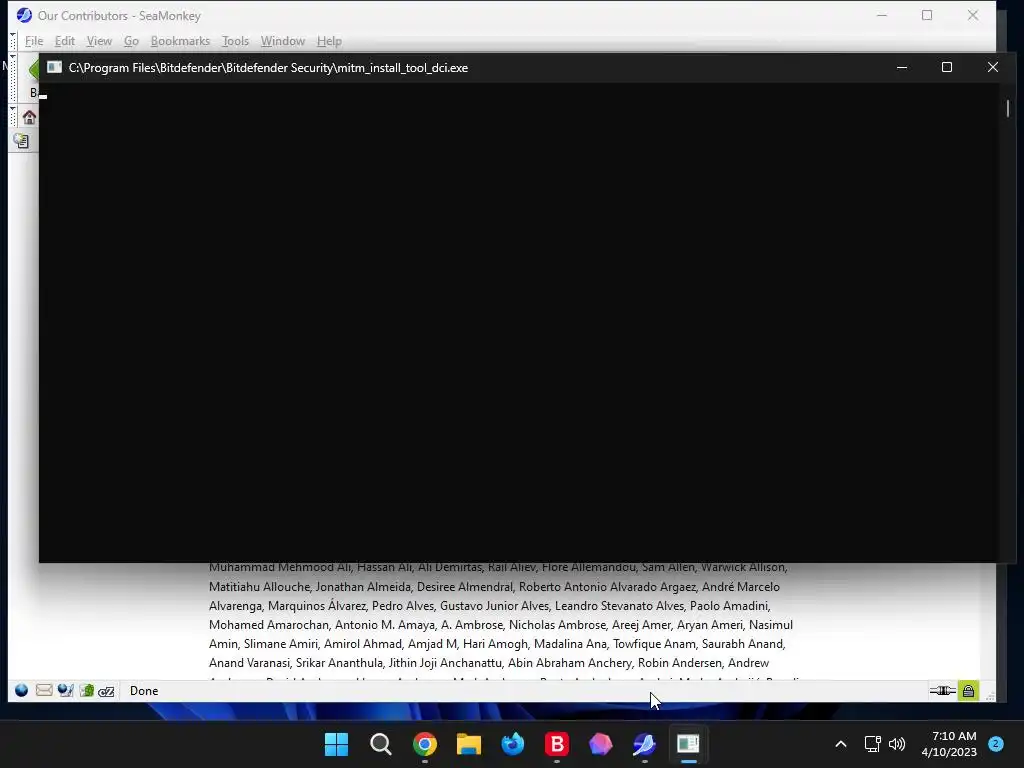1024x768 pixels.
Task: Click the name 'Robin Andersen'
Action: (x=680, y=663)
